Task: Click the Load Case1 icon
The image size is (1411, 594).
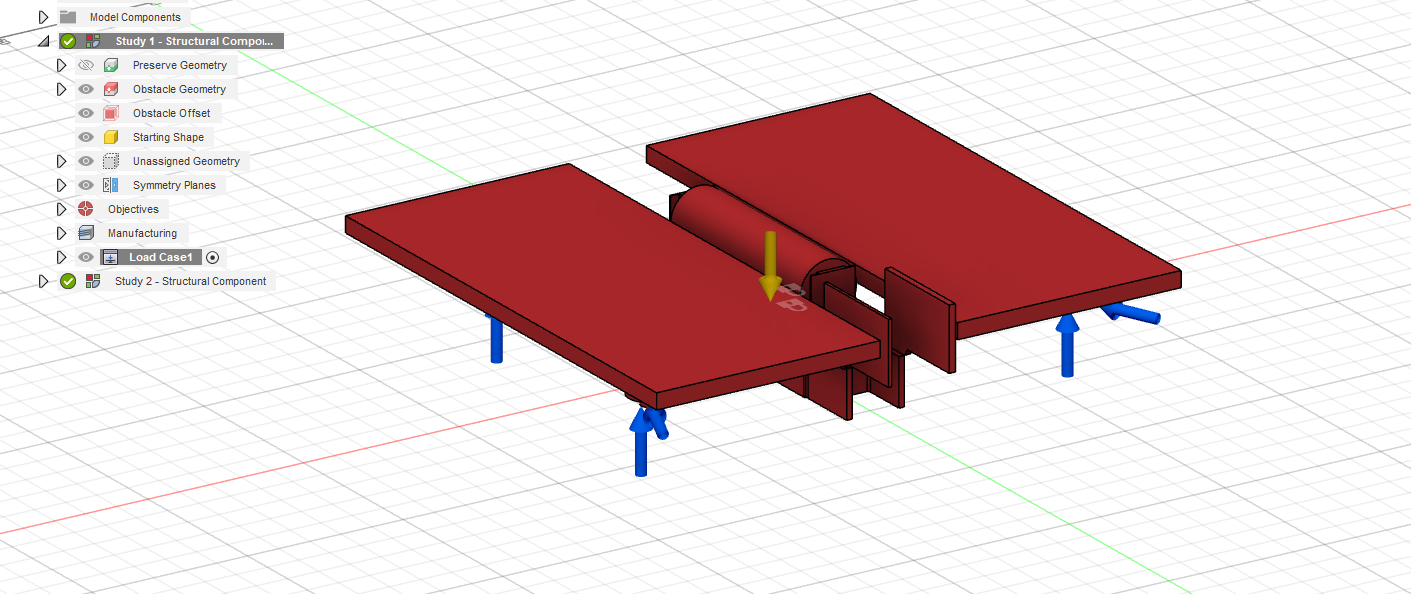Action: point(110,257)
